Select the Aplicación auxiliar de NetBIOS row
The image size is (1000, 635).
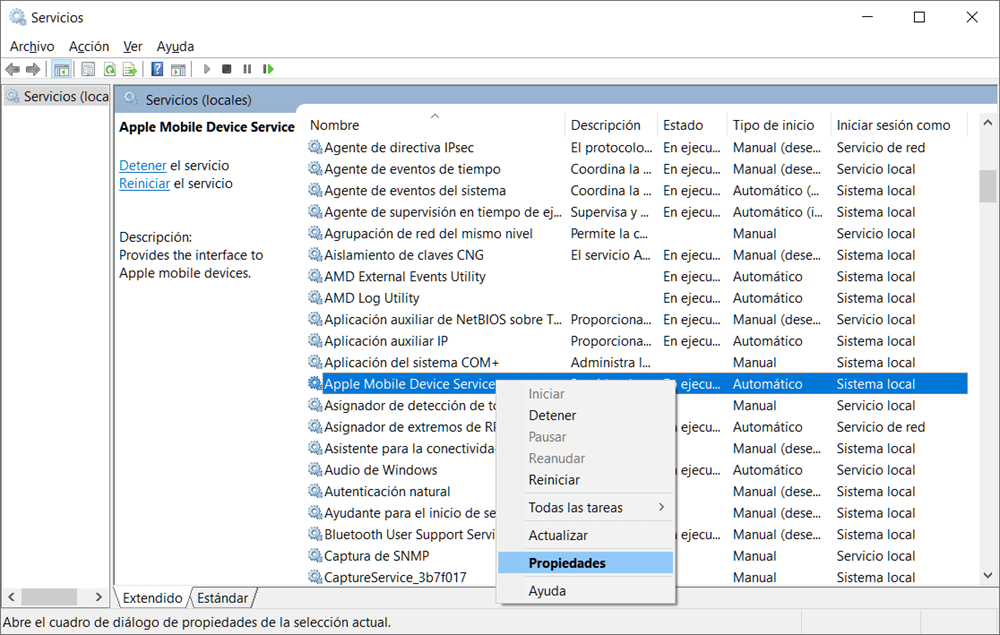638,319
